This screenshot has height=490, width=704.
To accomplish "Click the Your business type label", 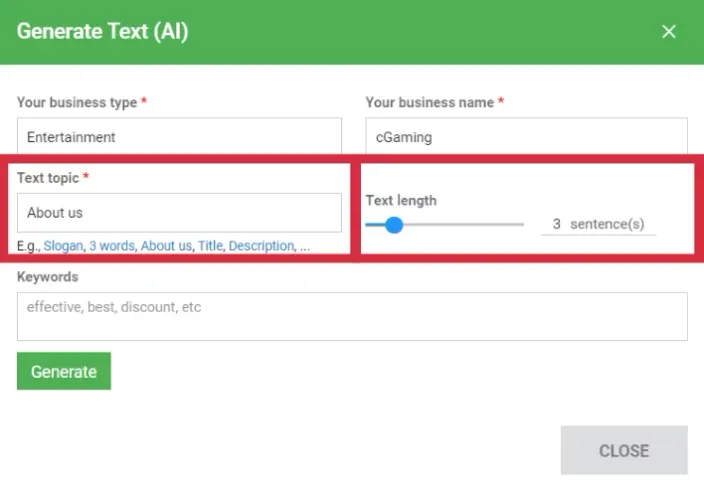I will (77, 102).
